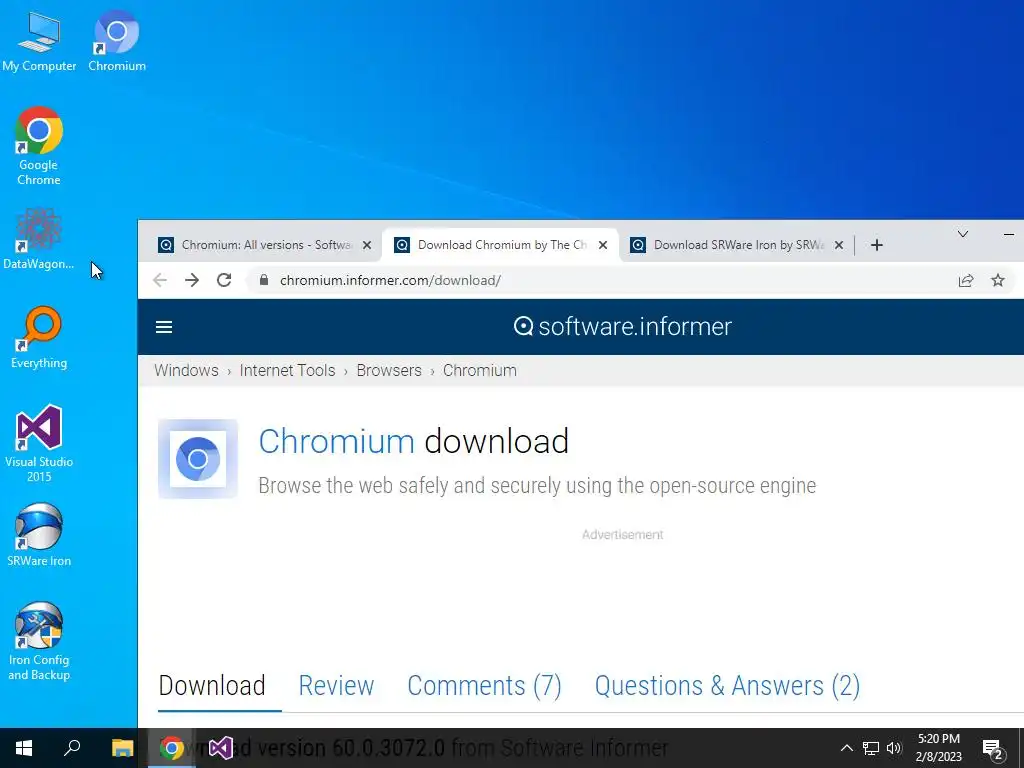Go back in the browser
Image resolution: width=1024 pixels, height=768 pixels.
click(x=160, y=280)
